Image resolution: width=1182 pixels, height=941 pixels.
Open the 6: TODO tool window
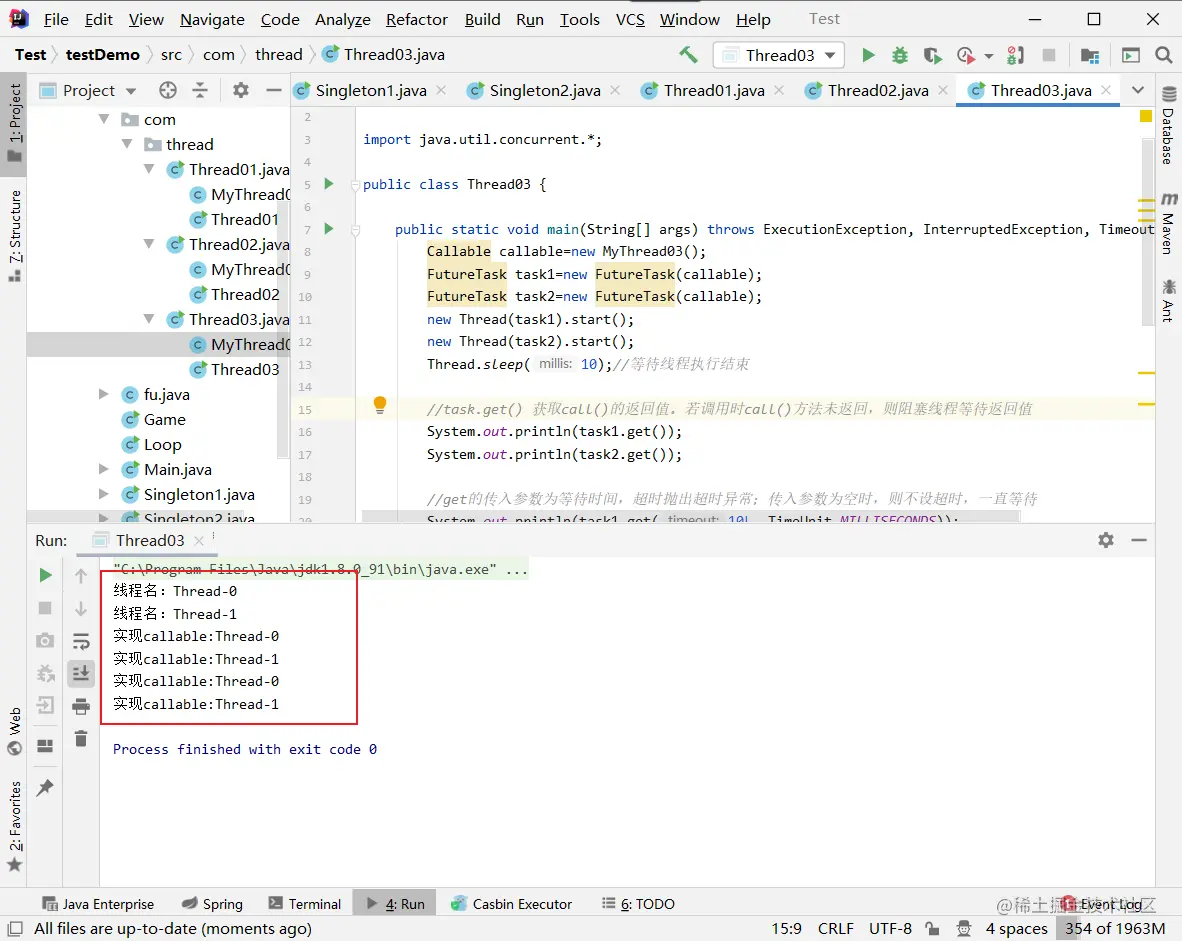pos(638,903)
